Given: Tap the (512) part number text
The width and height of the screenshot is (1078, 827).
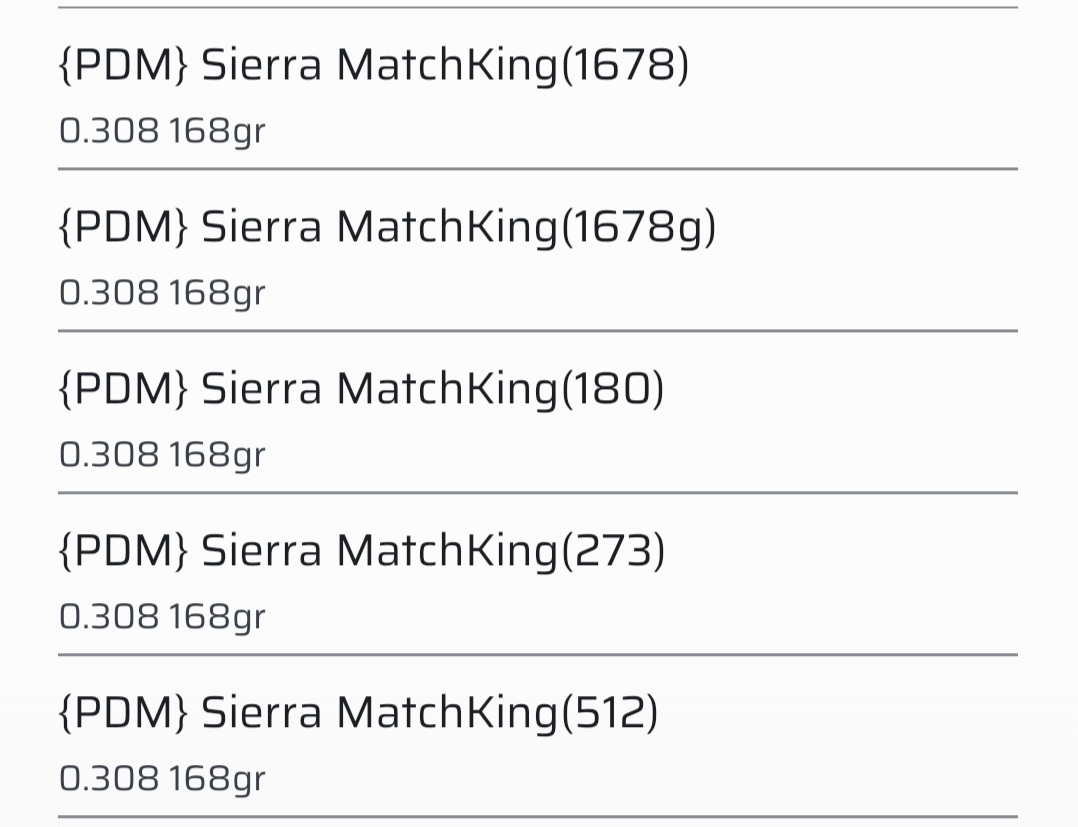Looking at the screenshot, I should (609, 714).
